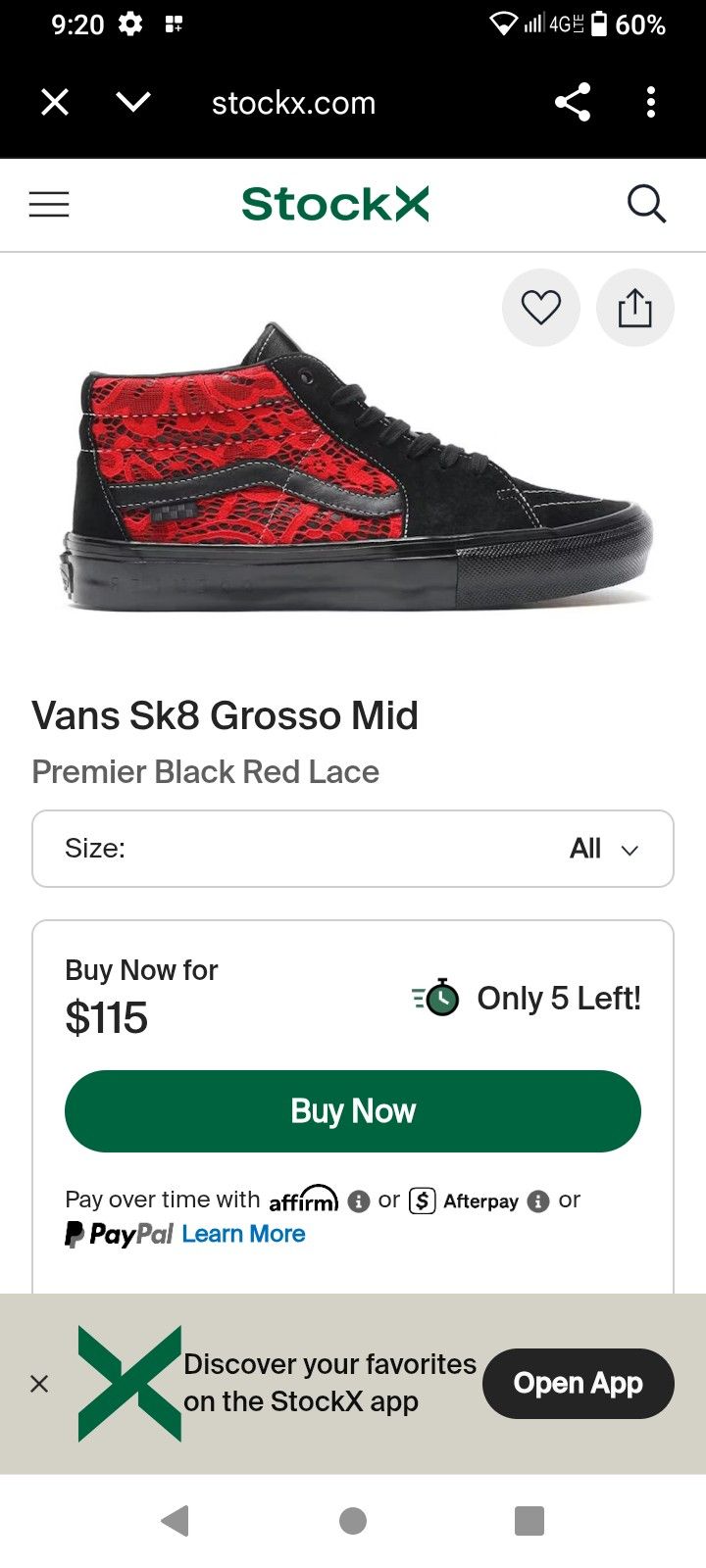Expand the browser tab chevron dropdown
The image size is (706, 1568).
pyautogui.click(x=133, y=102)
